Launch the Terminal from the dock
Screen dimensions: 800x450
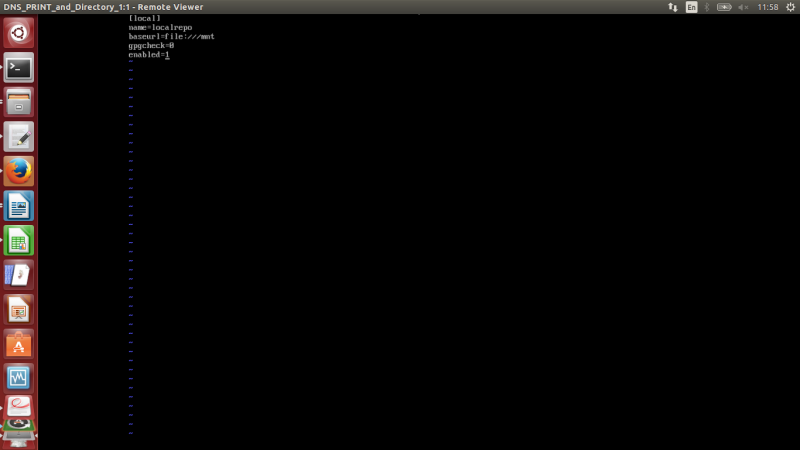(18, 67)
